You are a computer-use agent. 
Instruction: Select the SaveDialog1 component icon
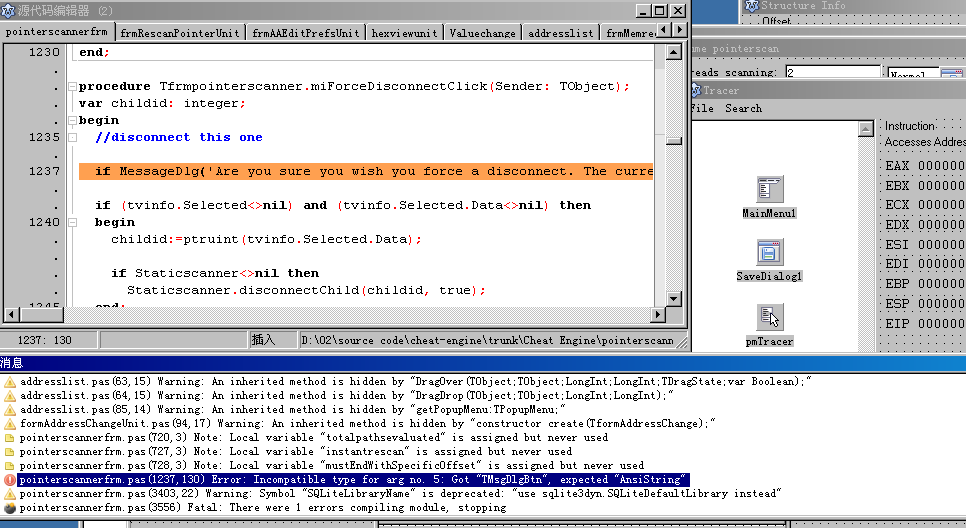coord(769,253)
